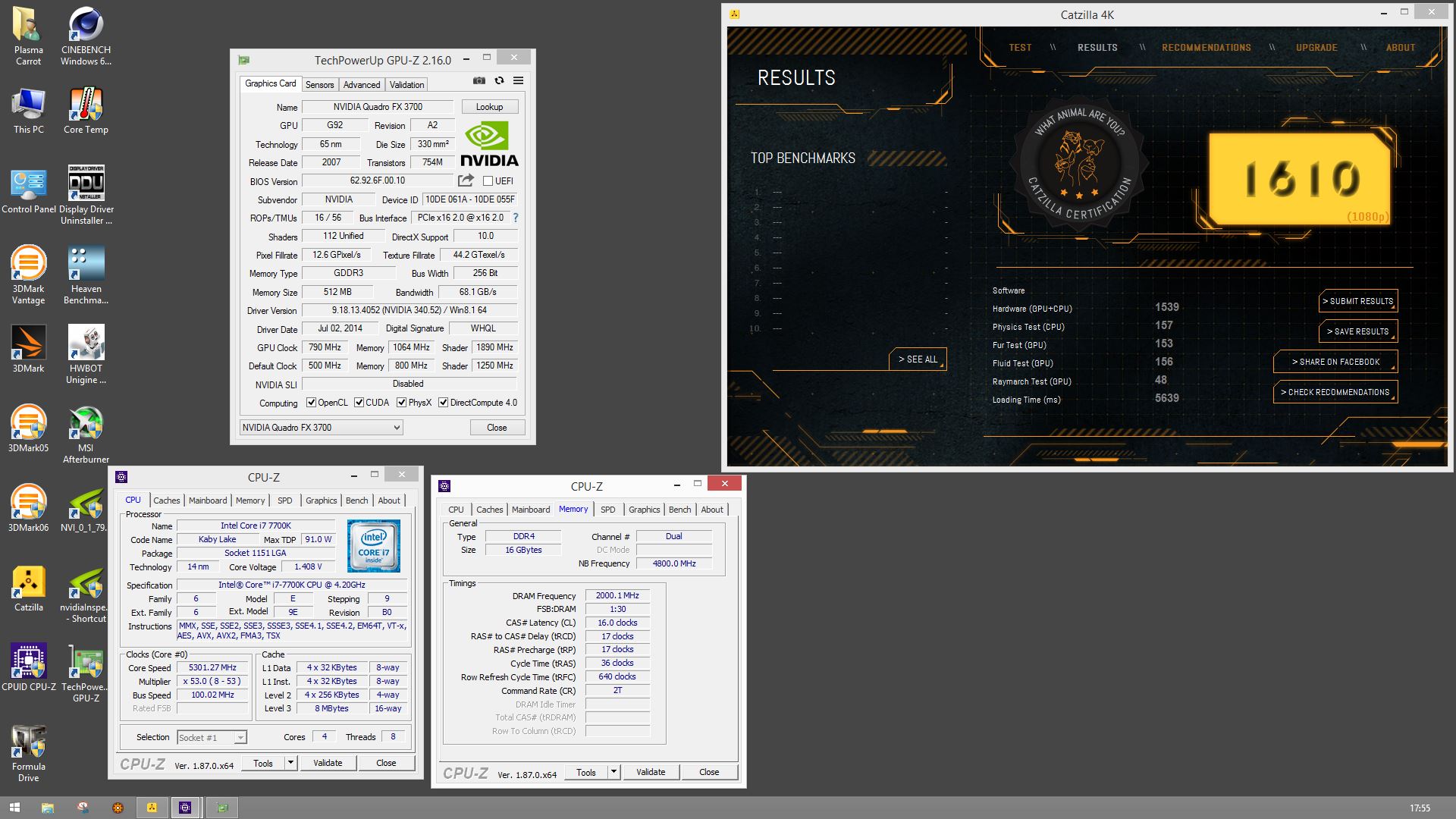This screenshot has width=1456, height=819.
Task: Launch TechPowerUp GPU-Z desktop shortcut
Action: (86, 673)
